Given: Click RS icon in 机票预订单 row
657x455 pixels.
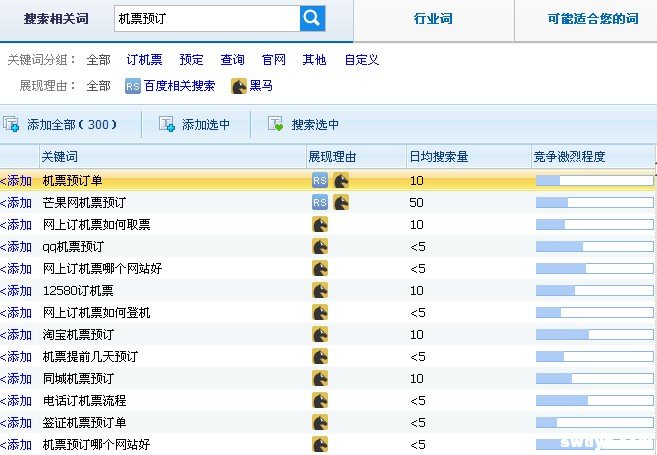Looking at the screenshot, I should [320, 181].
